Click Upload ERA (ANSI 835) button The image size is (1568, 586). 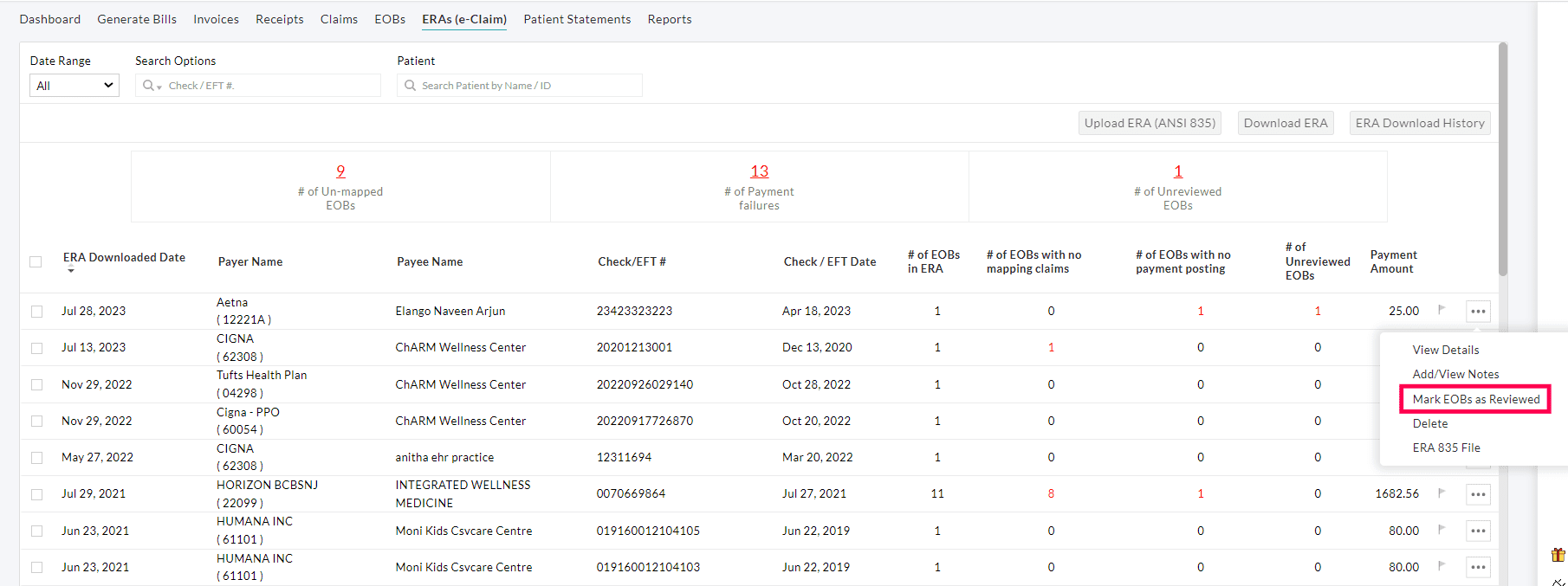pos(1150,123)
